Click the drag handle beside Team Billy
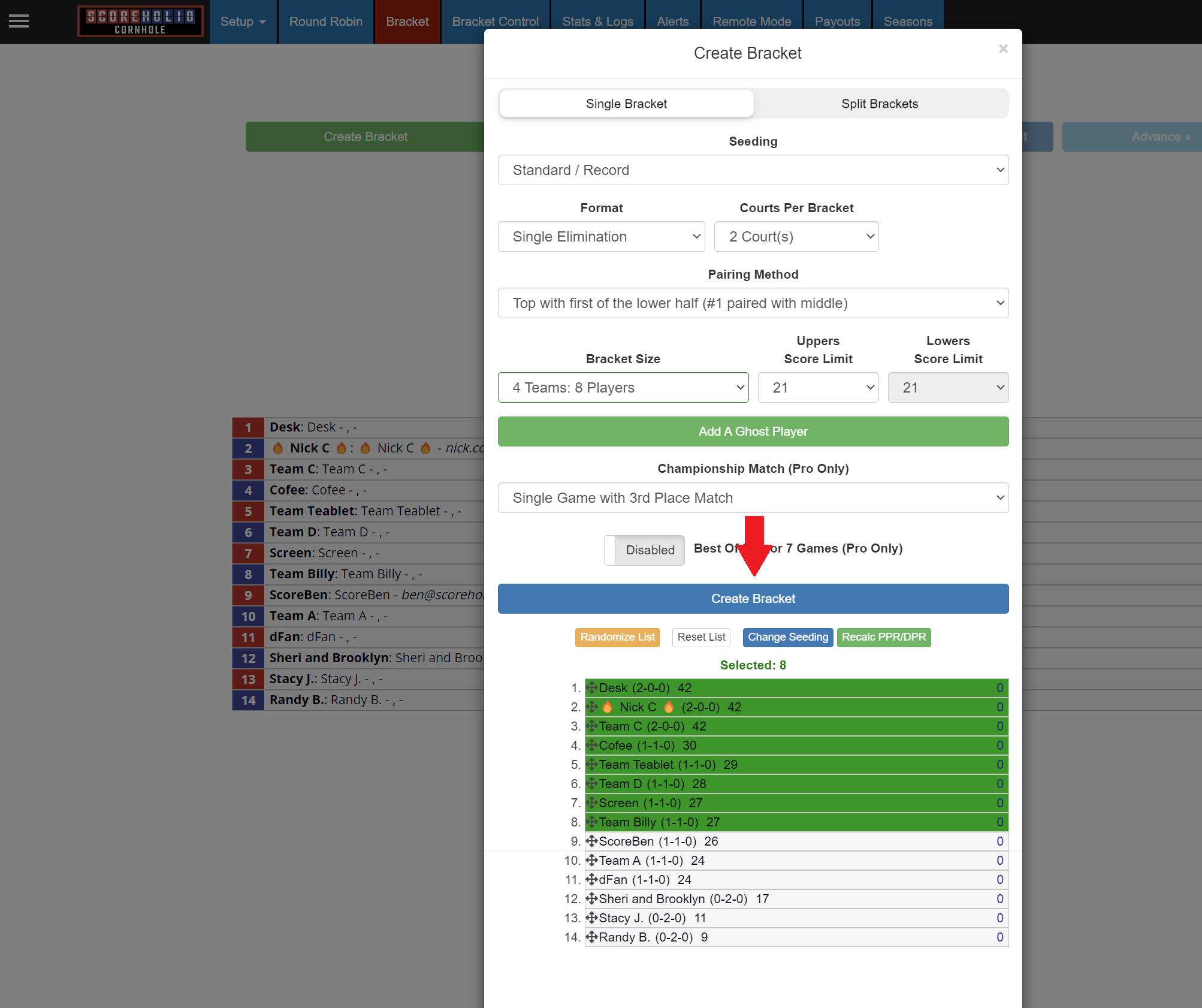This screenshot has width=1202, height=1008. (x=591, y=822)
